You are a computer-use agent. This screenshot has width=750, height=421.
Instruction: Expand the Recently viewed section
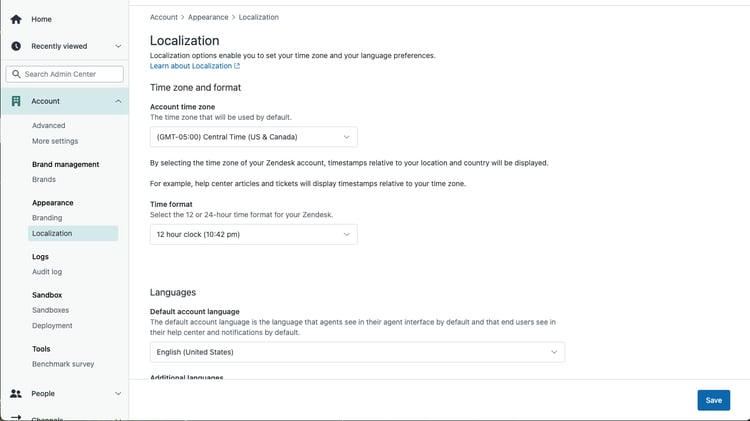(x=118, y=46)
